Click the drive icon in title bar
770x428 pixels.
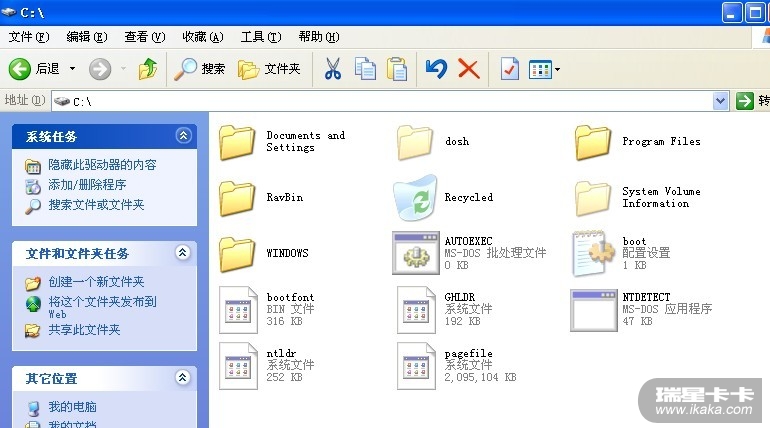tap(9, 12)
